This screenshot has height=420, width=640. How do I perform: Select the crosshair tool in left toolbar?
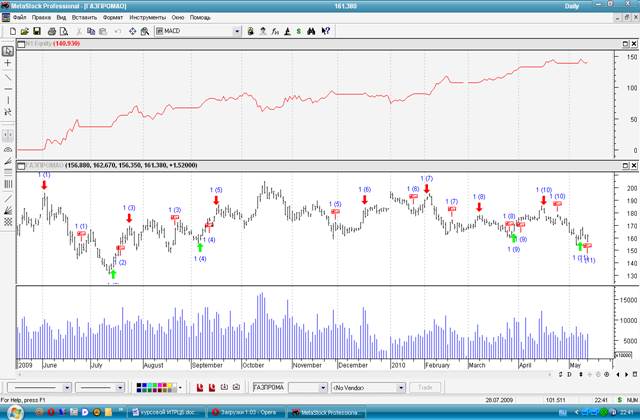(8, 63)
